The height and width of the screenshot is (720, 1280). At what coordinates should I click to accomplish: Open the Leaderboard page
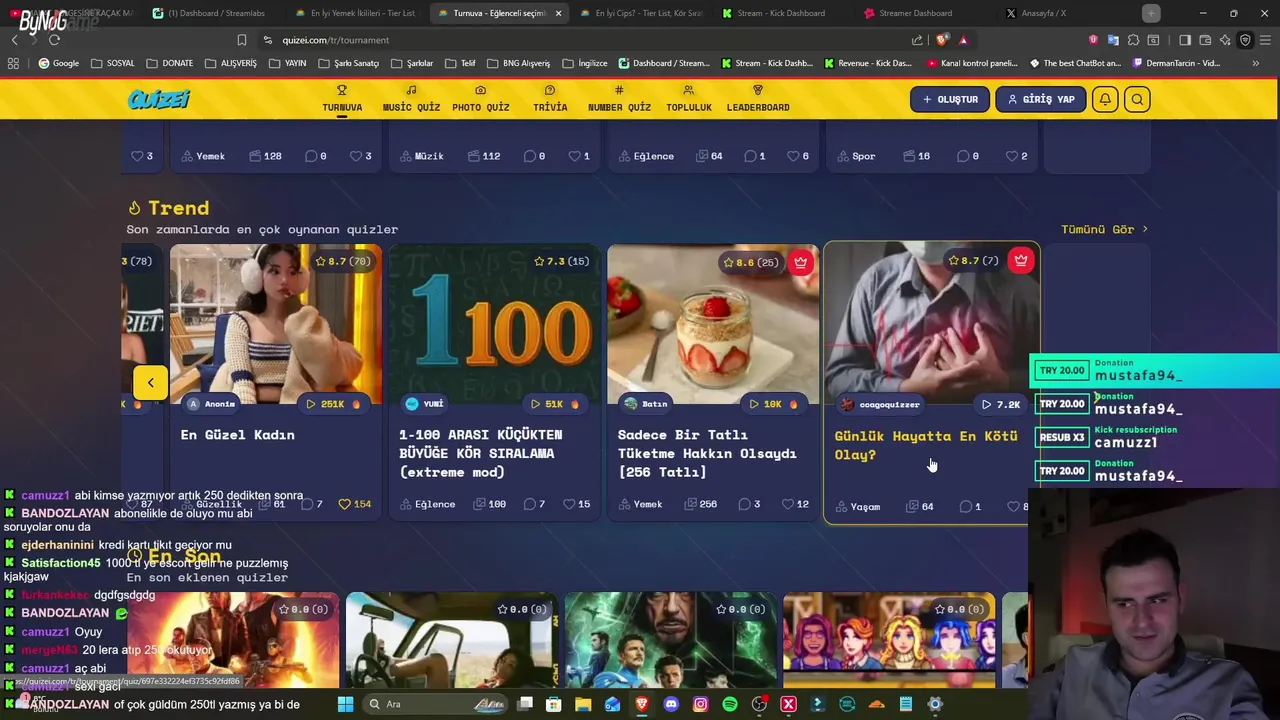coord(758,98)
